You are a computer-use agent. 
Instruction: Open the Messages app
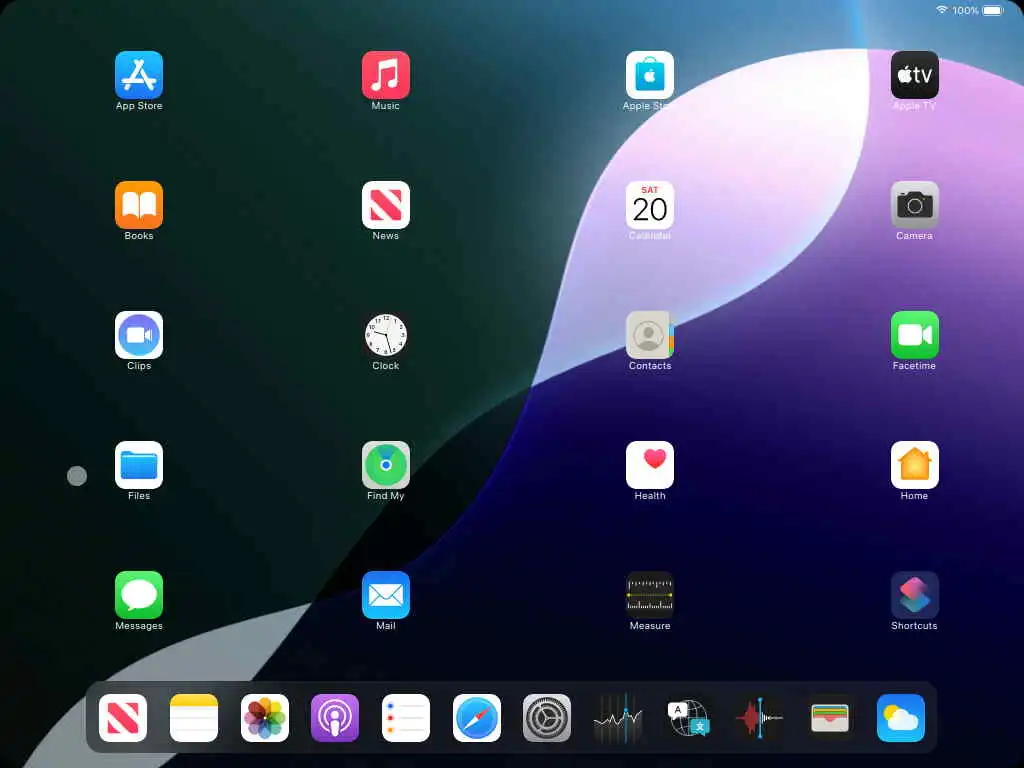[x=138, y=594]
